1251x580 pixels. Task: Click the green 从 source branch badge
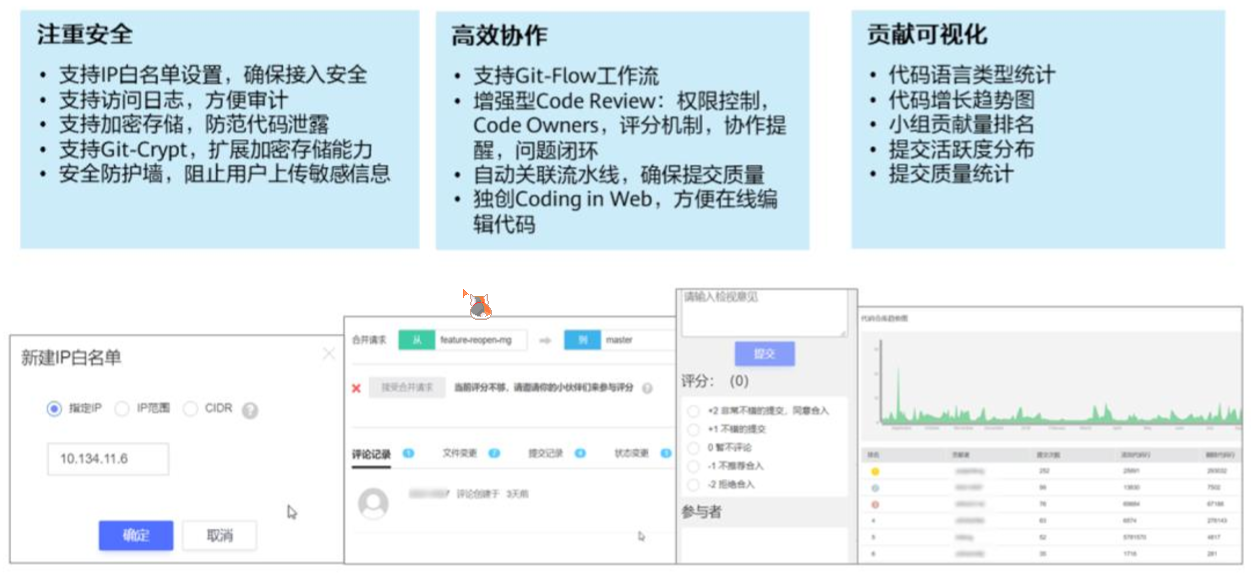click(x=417, y=339)
